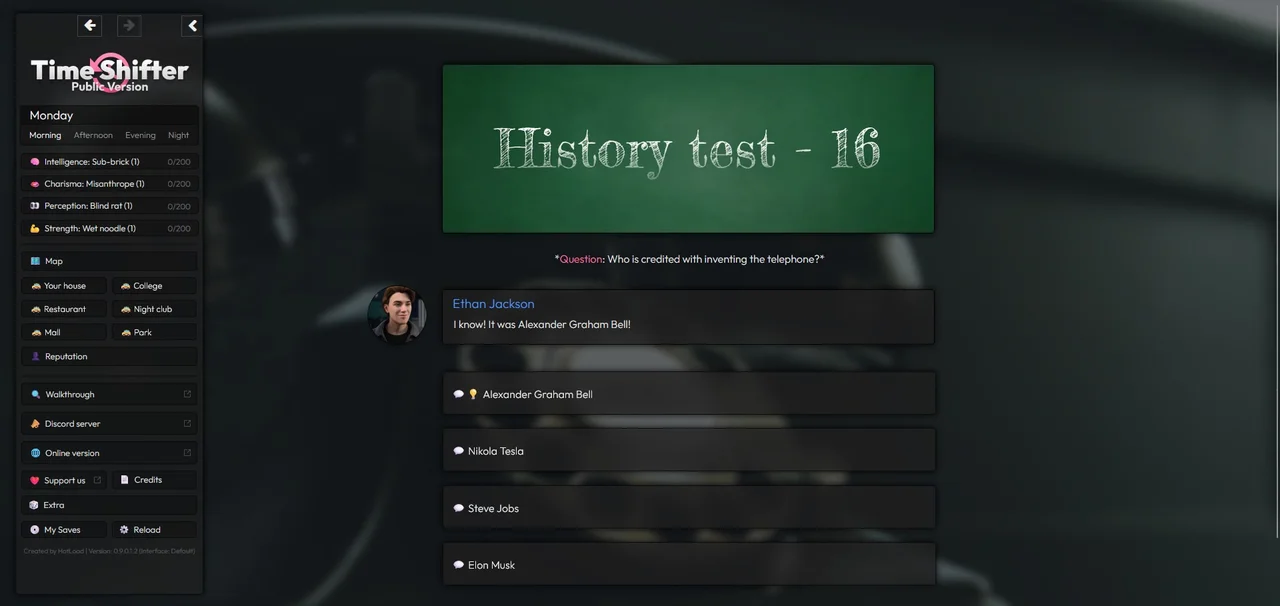Open the Reputation panel
This screenshot has height=606, width=1280.
[x=109, y=356]
